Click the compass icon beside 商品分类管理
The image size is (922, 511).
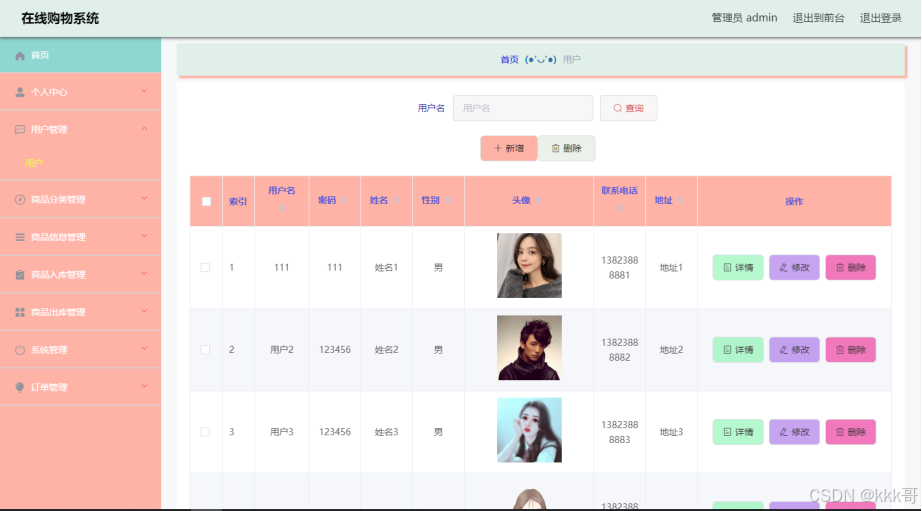[20, 199]
